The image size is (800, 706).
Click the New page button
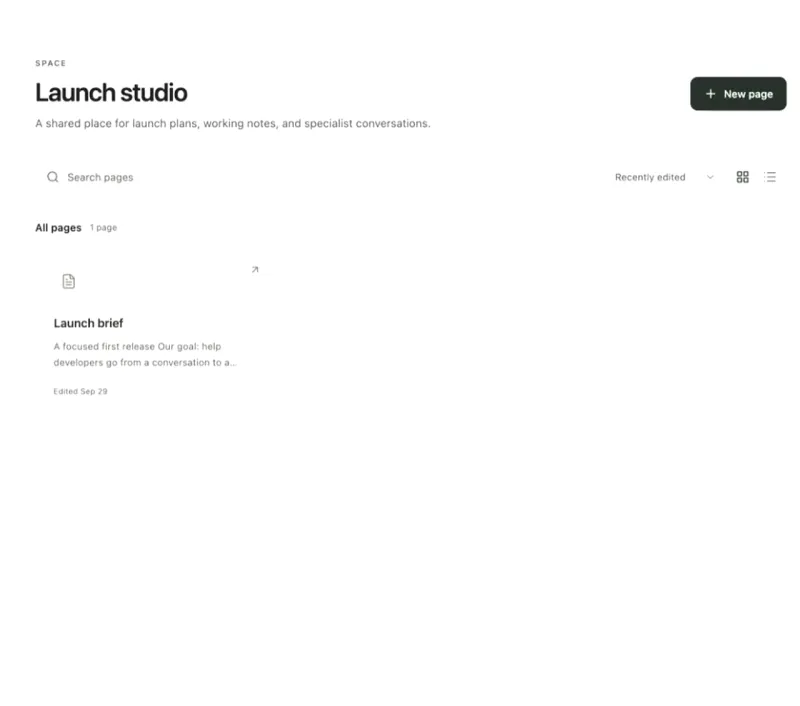[x=738, y=94]
